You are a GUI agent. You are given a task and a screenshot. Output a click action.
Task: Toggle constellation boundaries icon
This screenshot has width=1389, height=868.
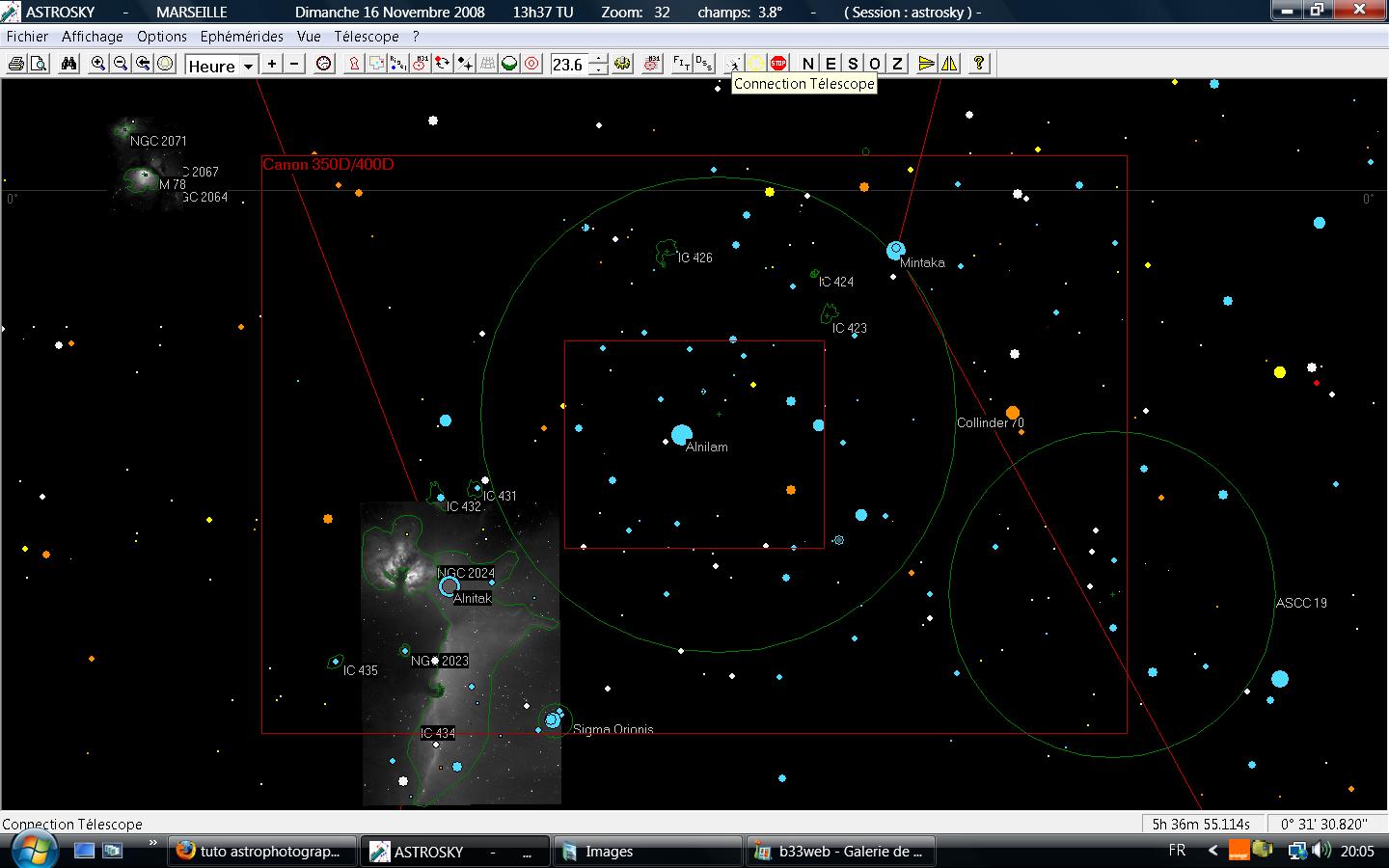[x=376, y=64]
